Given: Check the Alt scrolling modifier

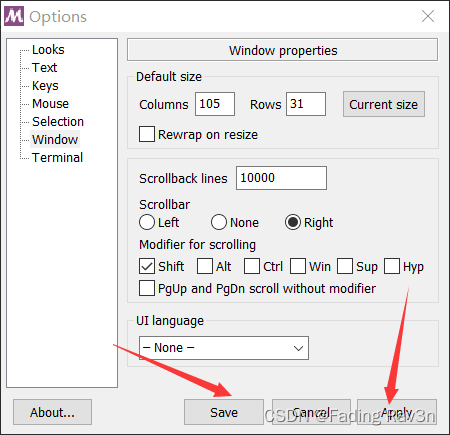Looking at the screenshot, I should [x=205, y=266].
